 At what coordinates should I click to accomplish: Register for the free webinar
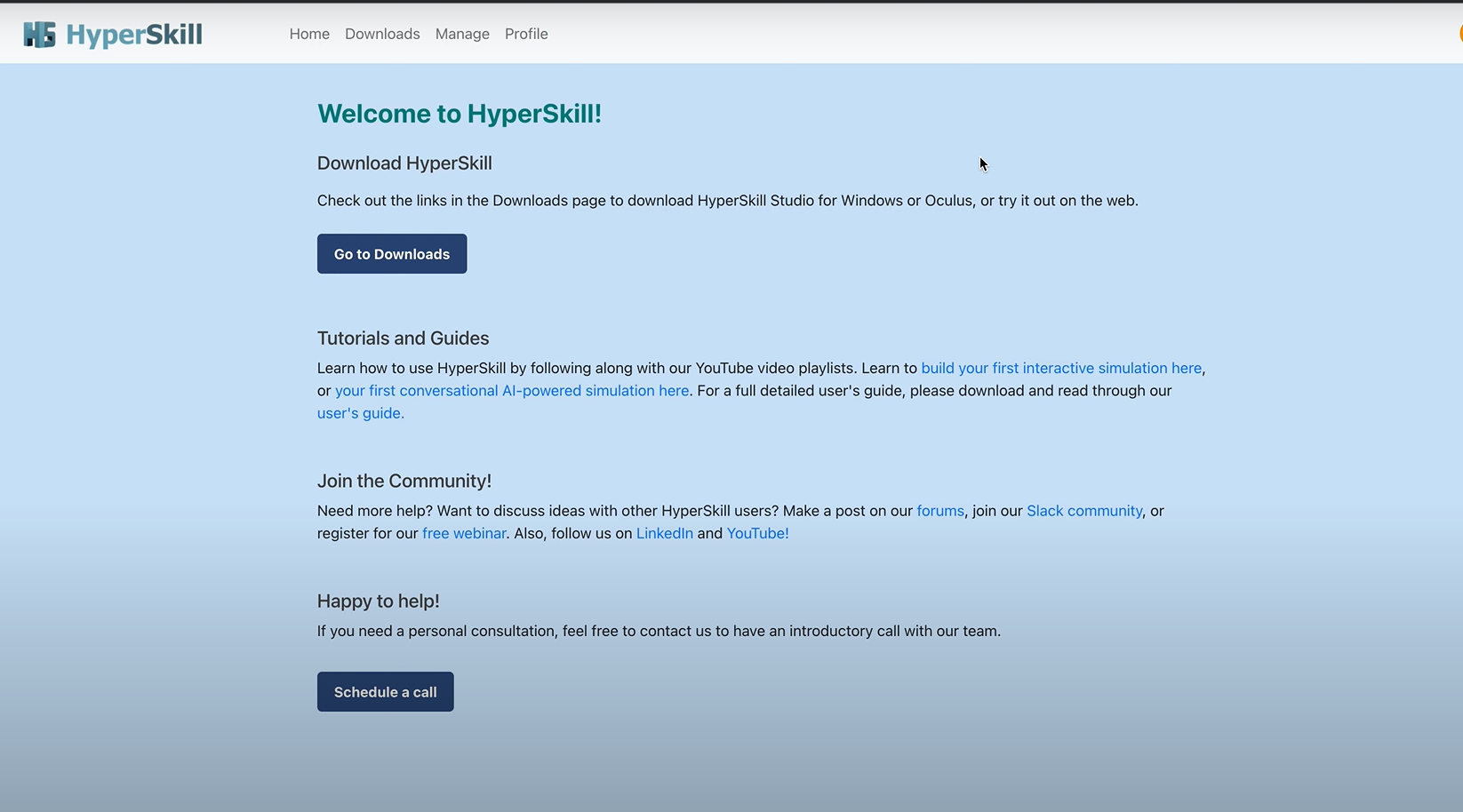pos(463,533)
